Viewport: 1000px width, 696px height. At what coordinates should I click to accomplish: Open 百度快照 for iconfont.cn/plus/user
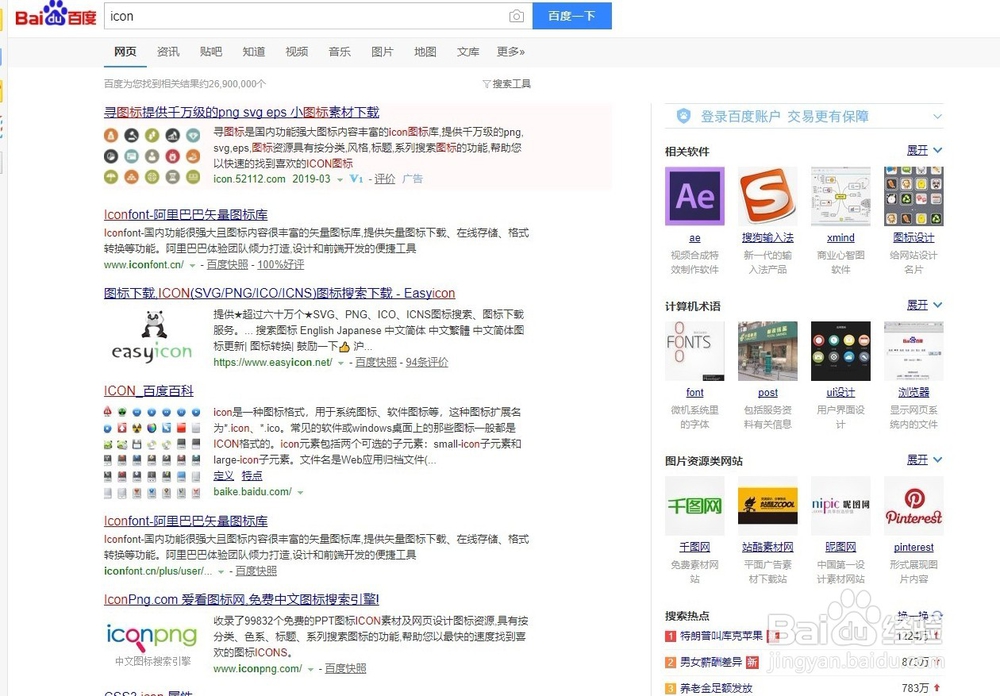point(256,571)
